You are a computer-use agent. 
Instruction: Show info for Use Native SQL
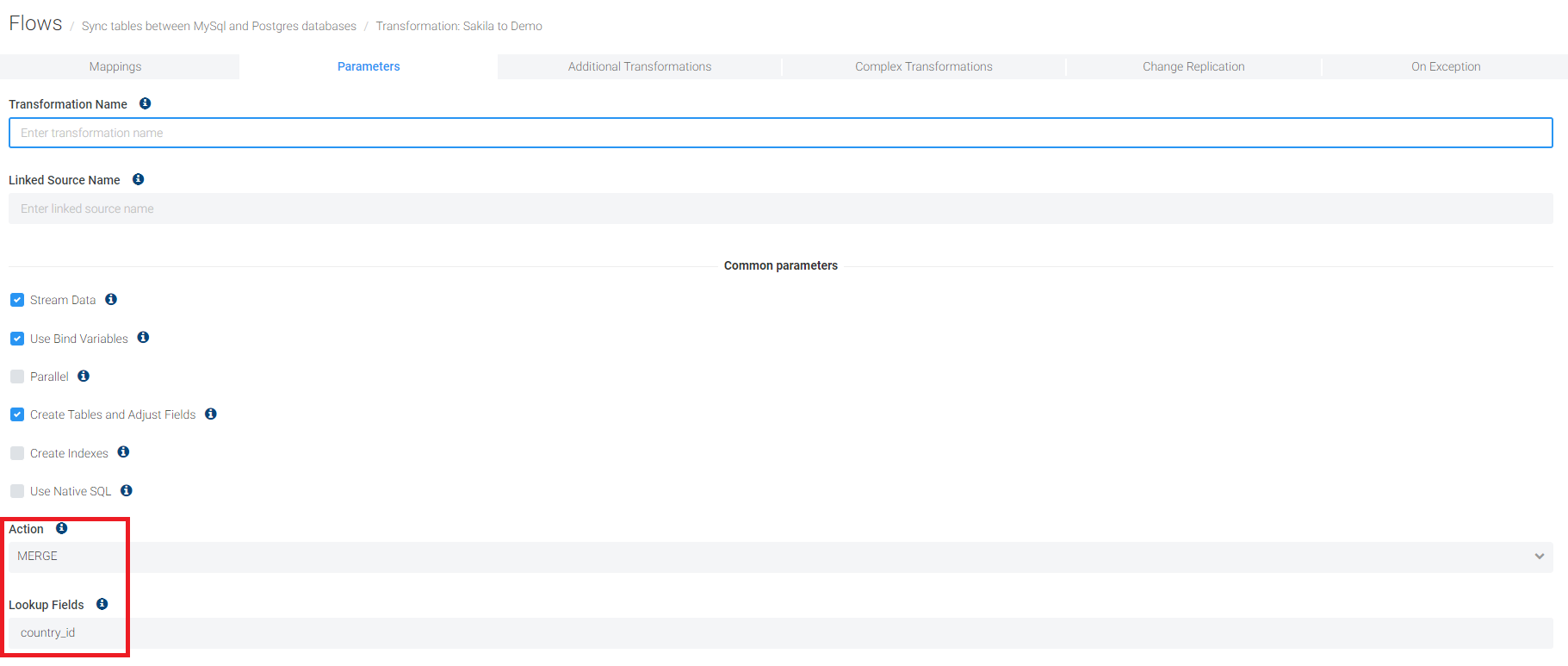tap(127, 490)
